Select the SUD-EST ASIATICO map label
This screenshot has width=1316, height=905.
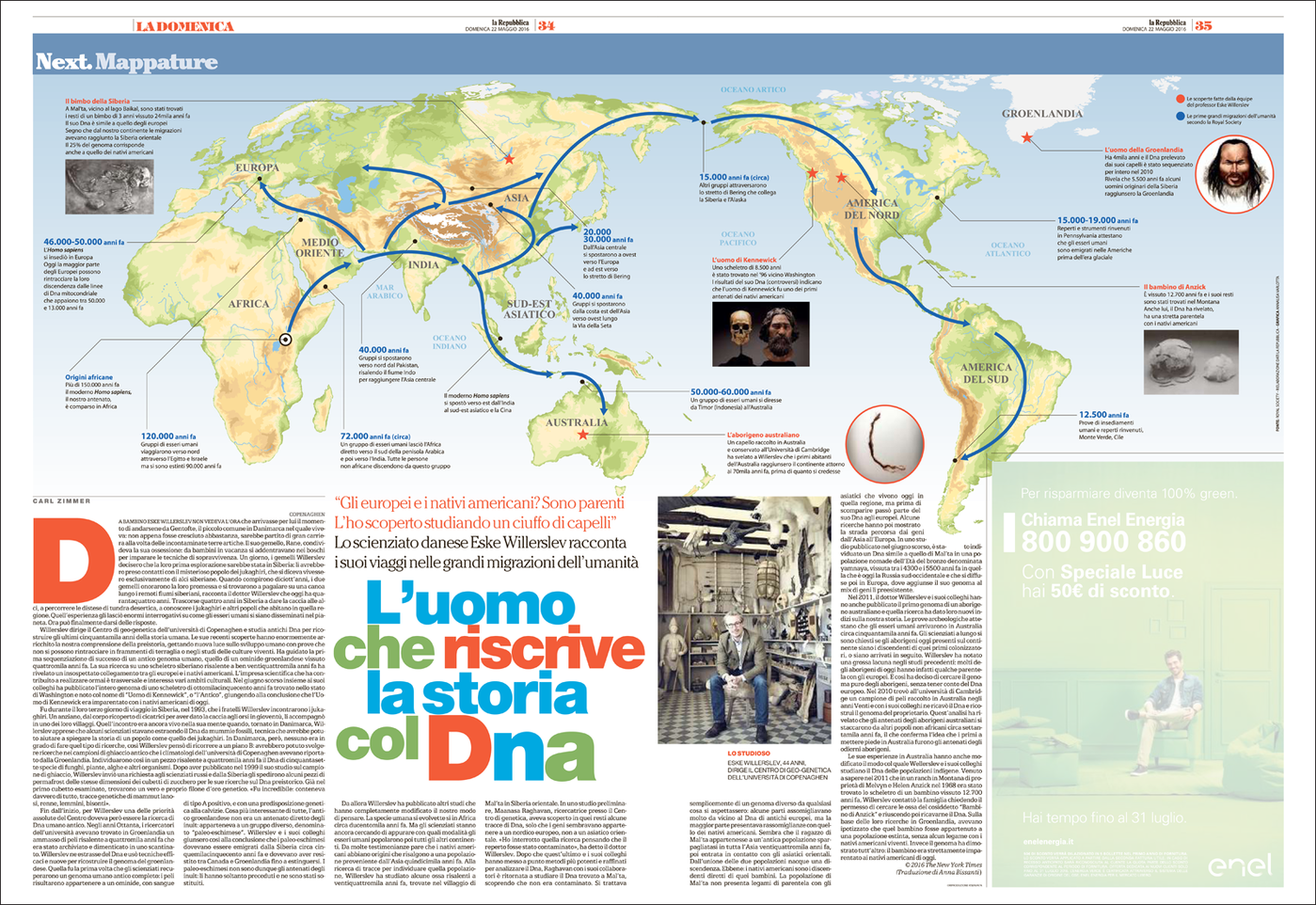[x=530, y=309]
